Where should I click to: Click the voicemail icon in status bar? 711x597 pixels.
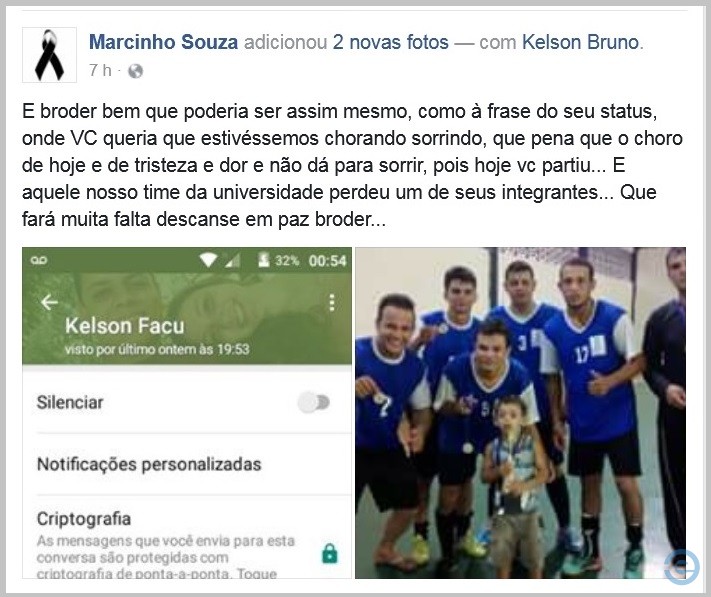coord(39,260)
